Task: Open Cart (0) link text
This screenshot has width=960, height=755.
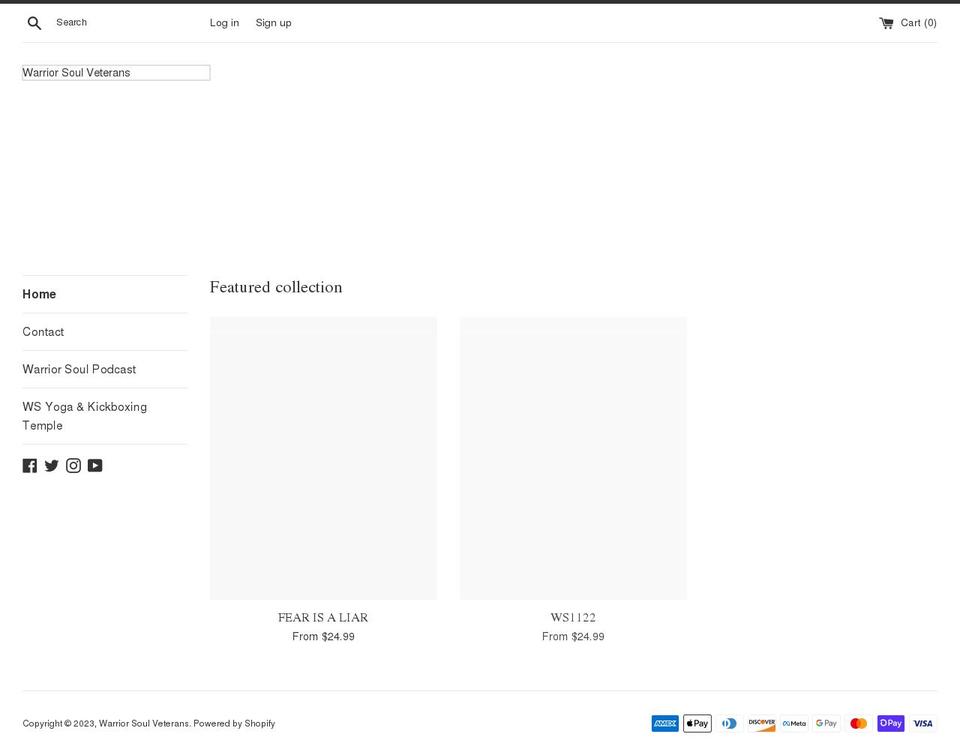Action: tap(918, 23)
